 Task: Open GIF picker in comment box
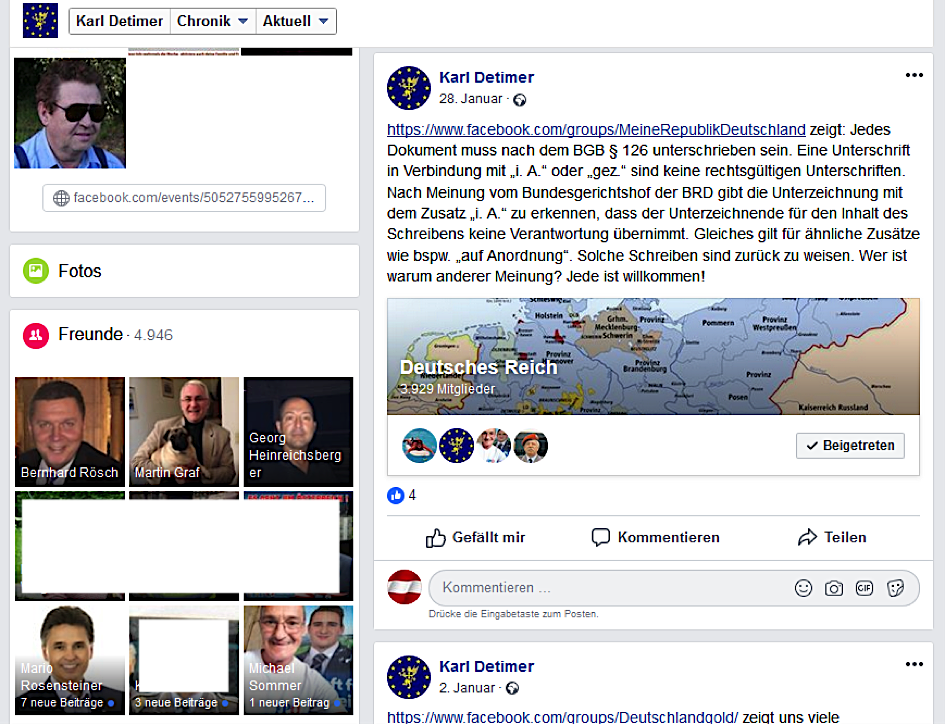[864, 588]
